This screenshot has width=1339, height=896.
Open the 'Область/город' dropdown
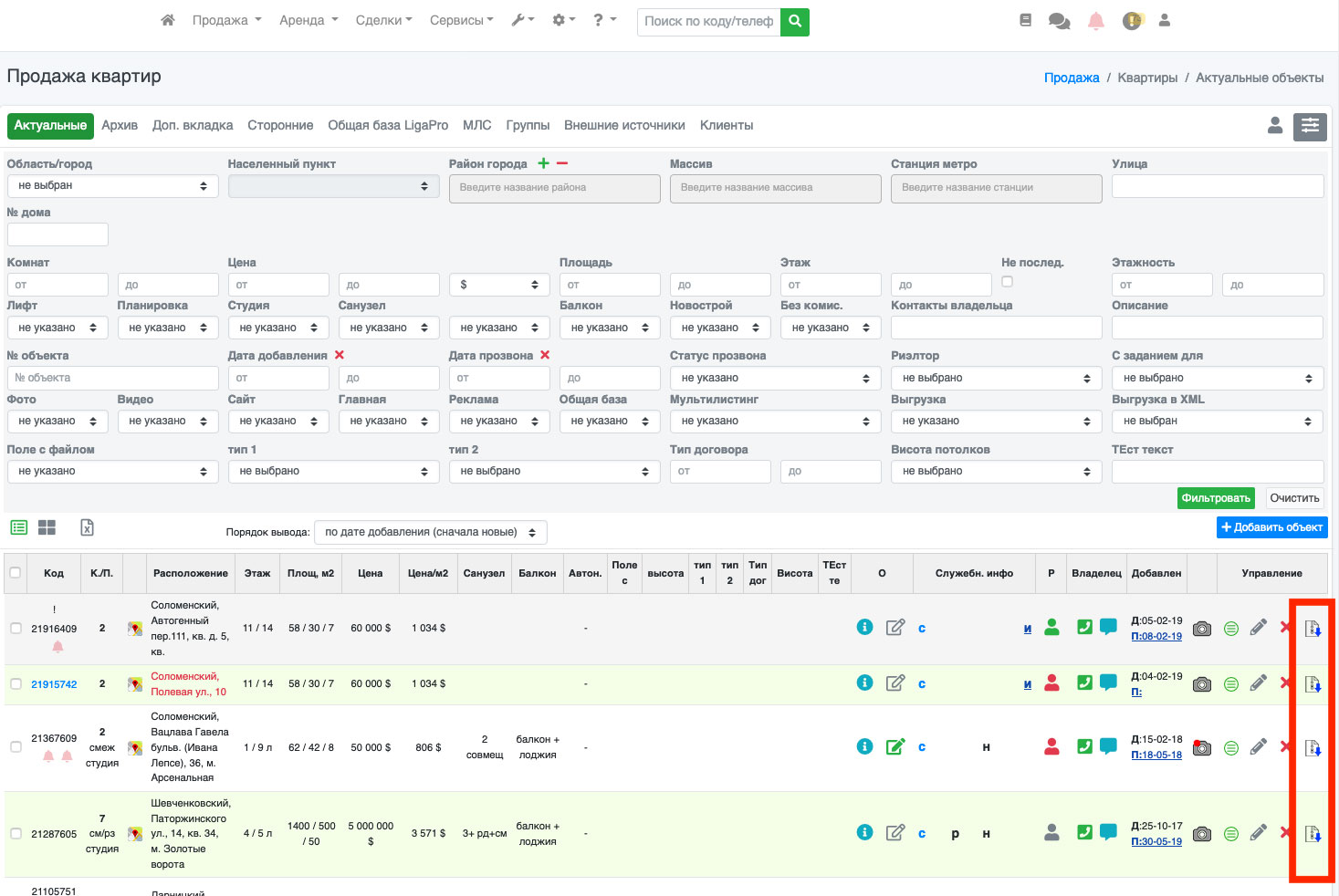point(112,186)
